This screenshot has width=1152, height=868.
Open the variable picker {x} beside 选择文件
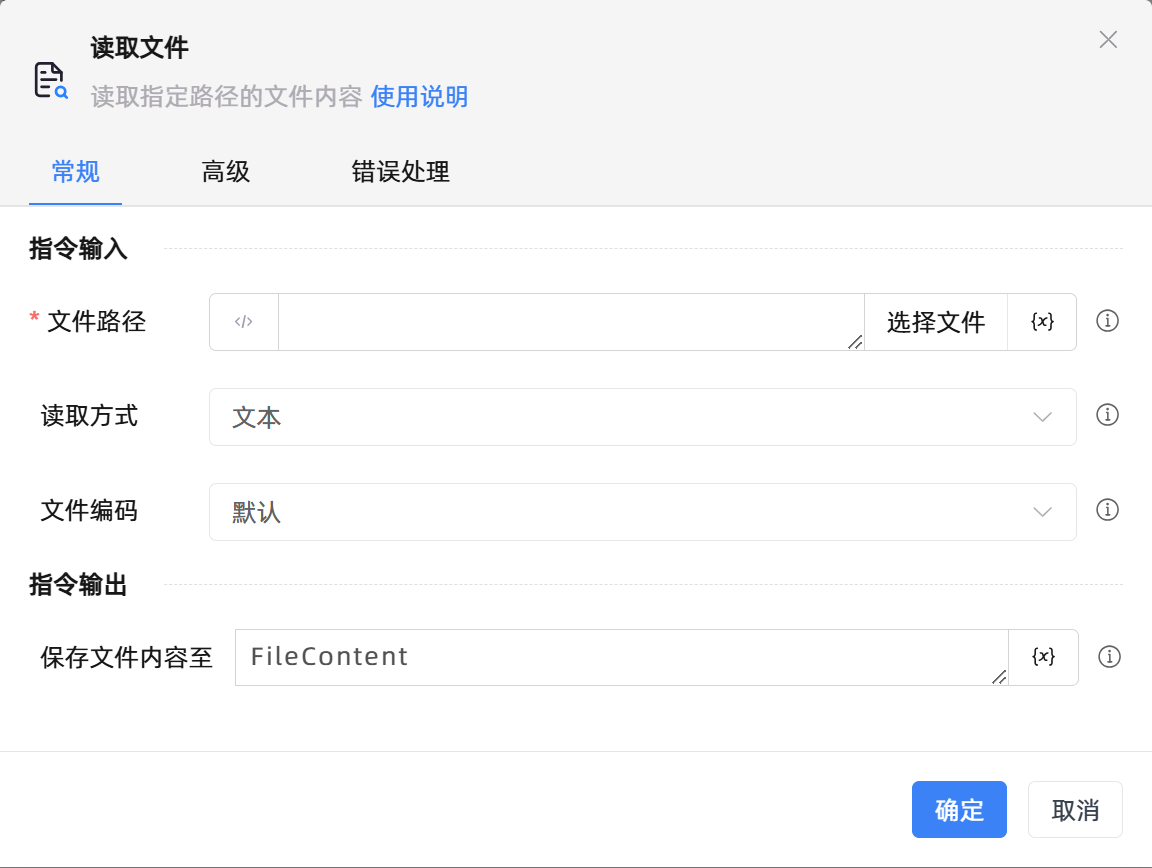(1043, 322)
